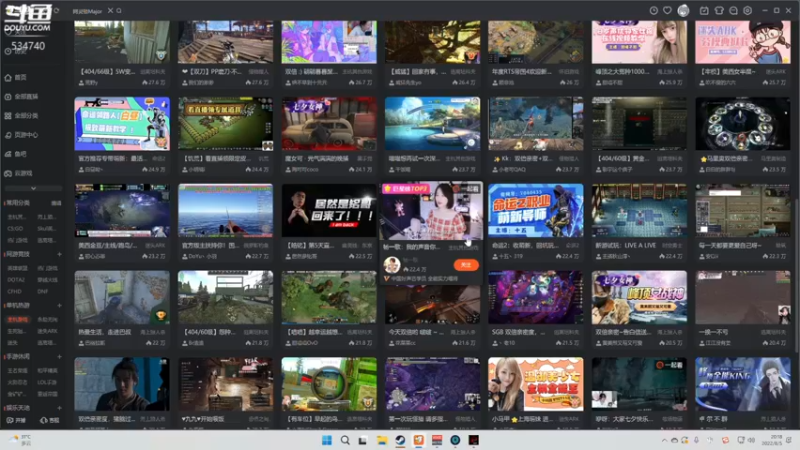Open the vintage car 七夕女神 thumbnail
The width and height of the screenshot is (800, 450).
pyautogui.click(x=329, y=123)
